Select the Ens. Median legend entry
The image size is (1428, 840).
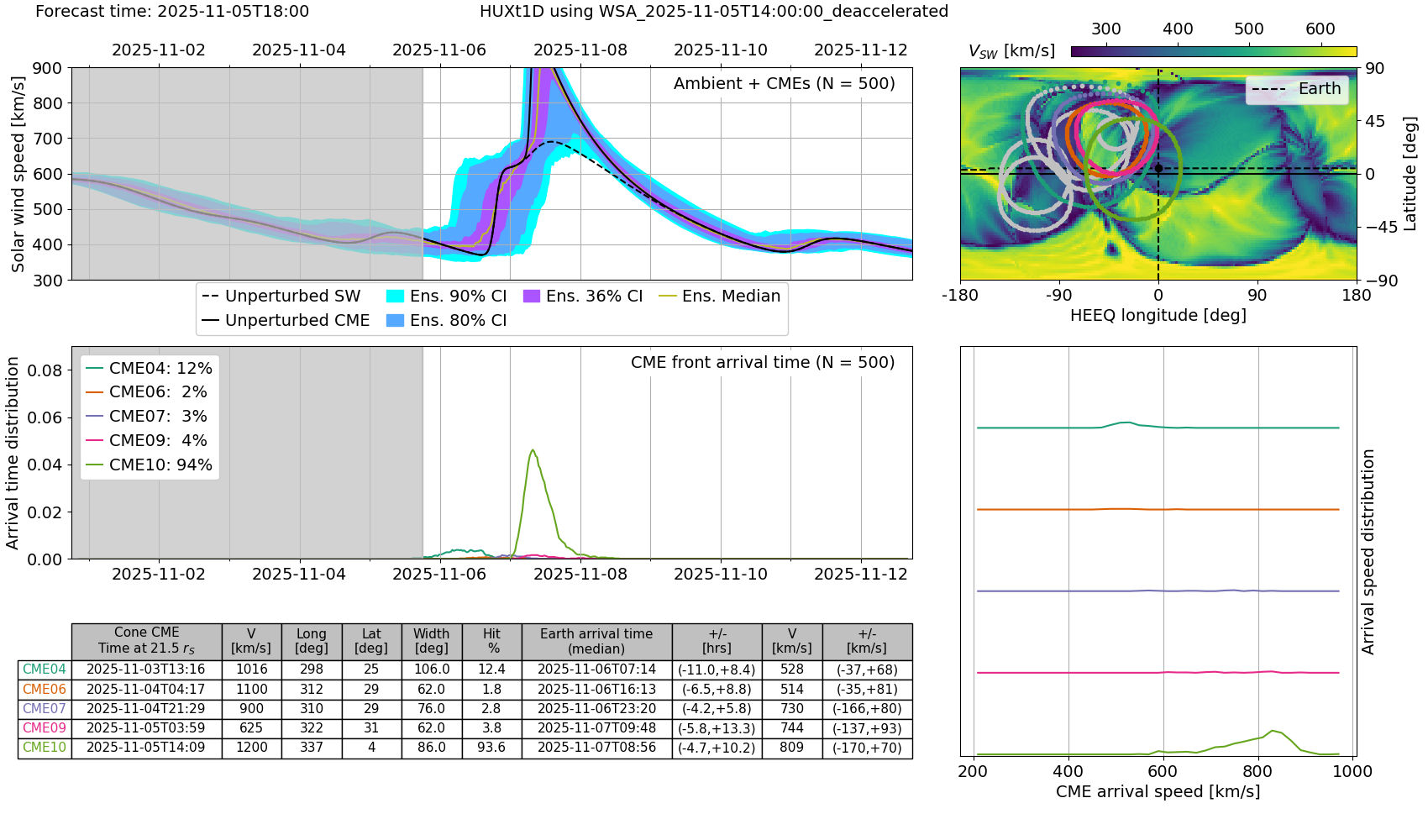[x=720, y=297]
